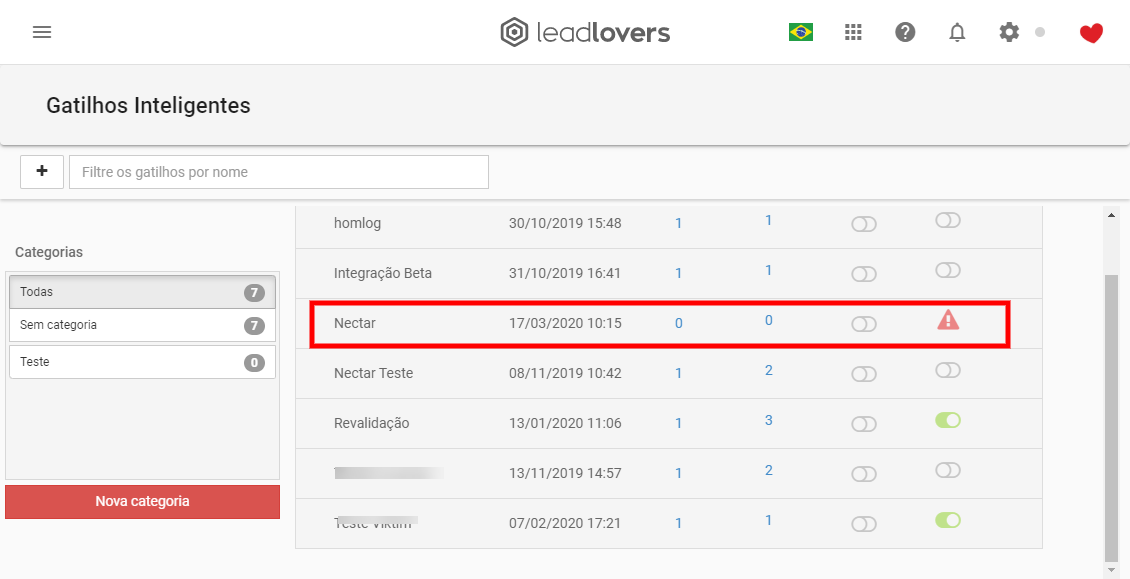This screenshot has width=1130, height=579.
Task: Open the help question mark icon
Action: [905, 32]
